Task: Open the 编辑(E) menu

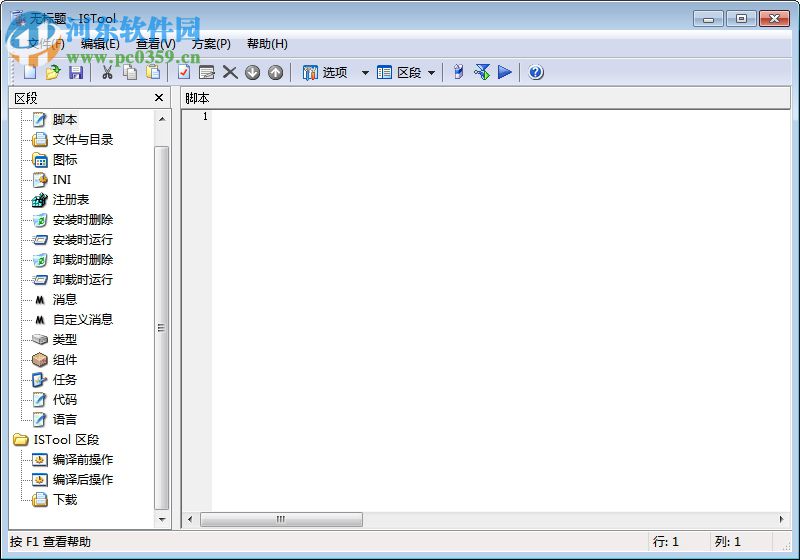Action: pyautogui.click(x=100, y=44)
